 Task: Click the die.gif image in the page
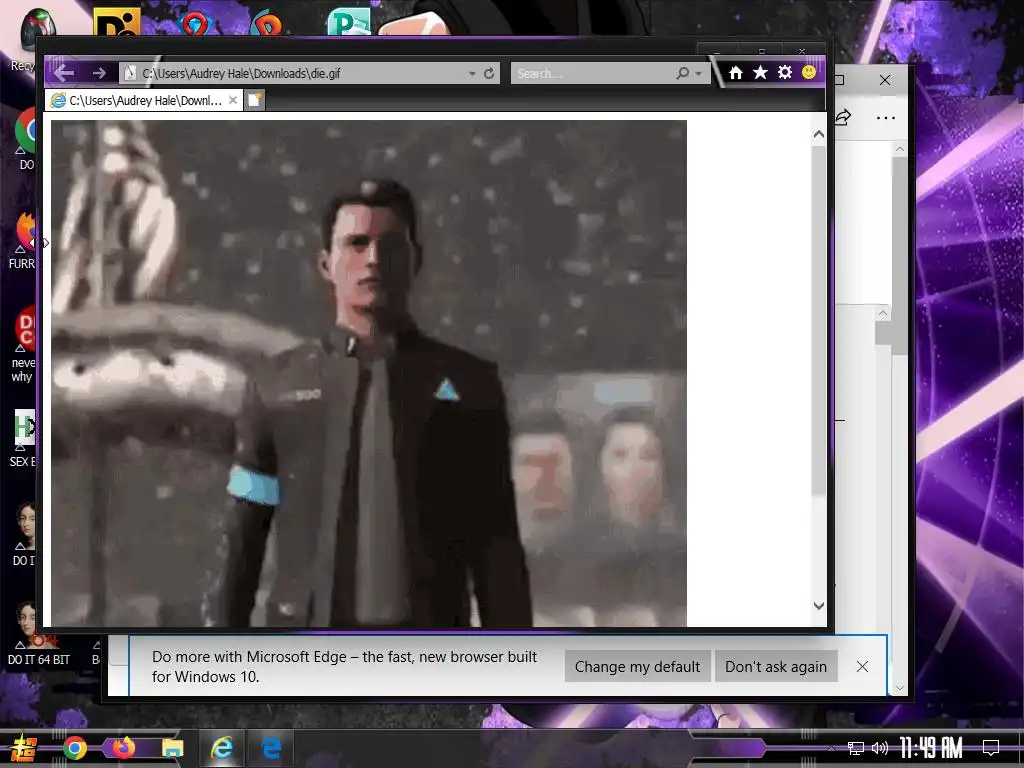tap(369, 373)
